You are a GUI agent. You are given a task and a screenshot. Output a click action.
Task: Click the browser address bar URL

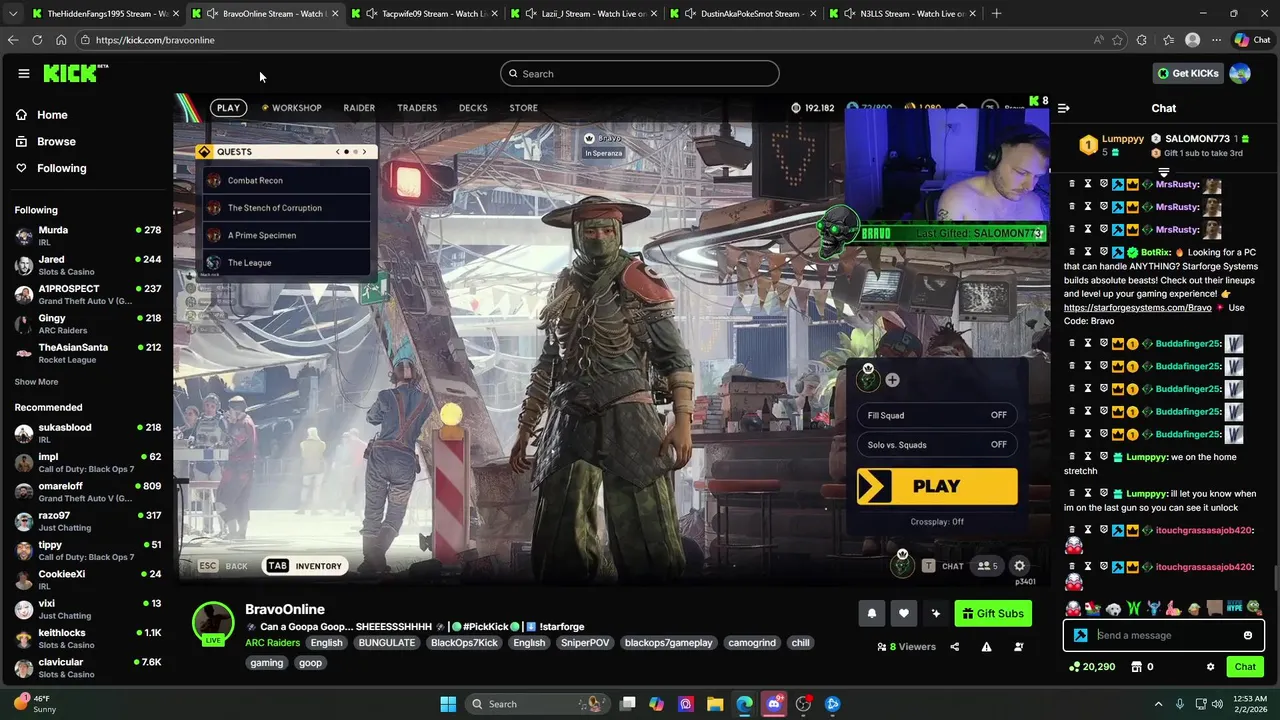point(155,40)
